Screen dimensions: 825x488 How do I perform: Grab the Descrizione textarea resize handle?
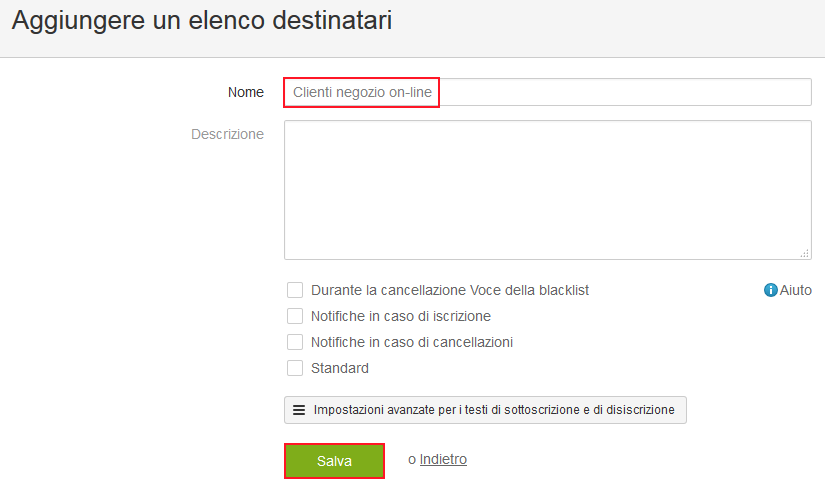[804, 253]
